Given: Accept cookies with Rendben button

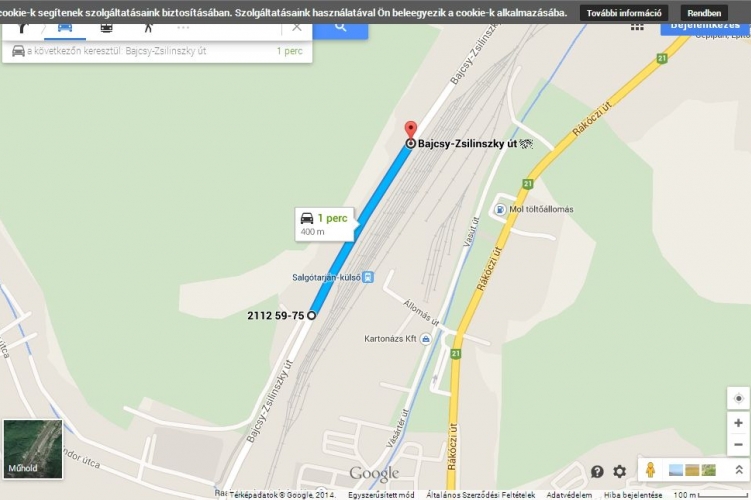Looking at the screenshot, I should (704, 13).
